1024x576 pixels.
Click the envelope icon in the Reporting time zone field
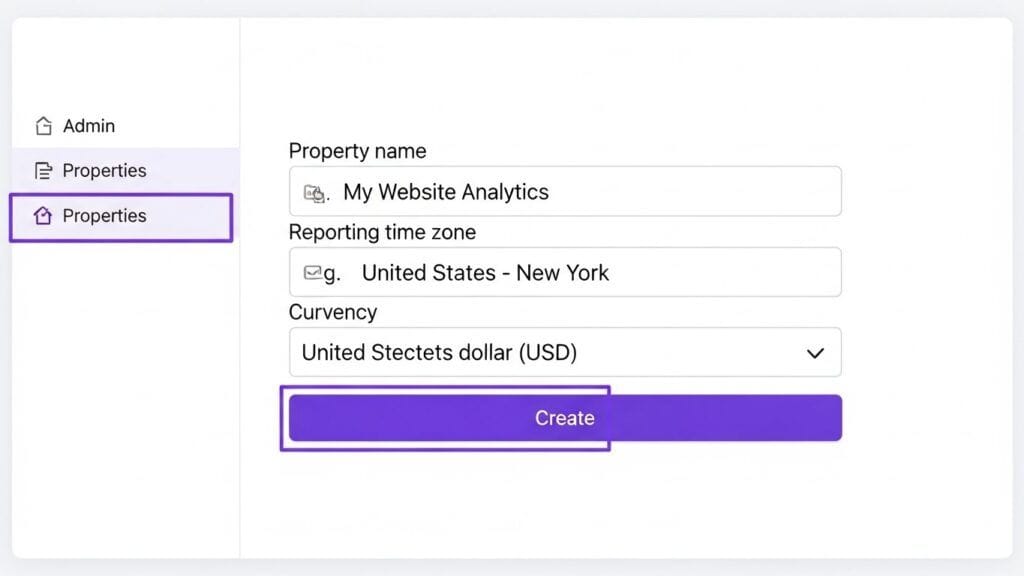click(x=315, y=271)
